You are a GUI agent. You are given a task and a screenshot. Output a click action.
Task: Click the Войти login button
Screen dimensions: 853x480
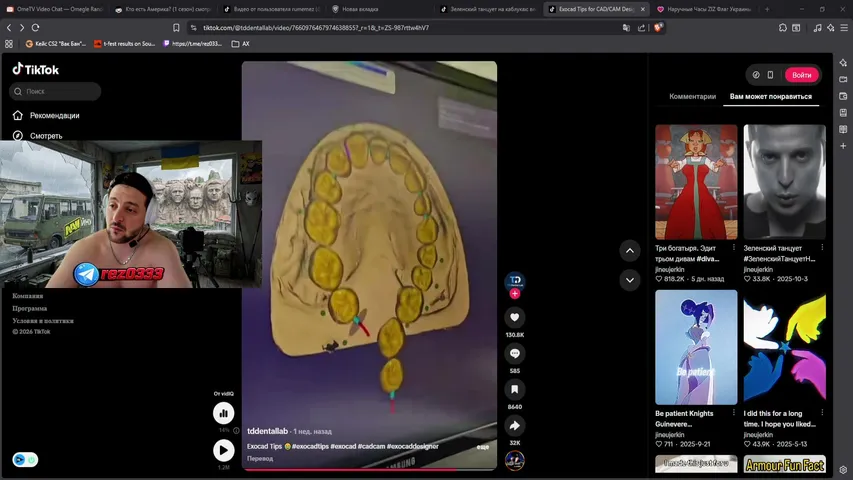[x=801, y=75]
